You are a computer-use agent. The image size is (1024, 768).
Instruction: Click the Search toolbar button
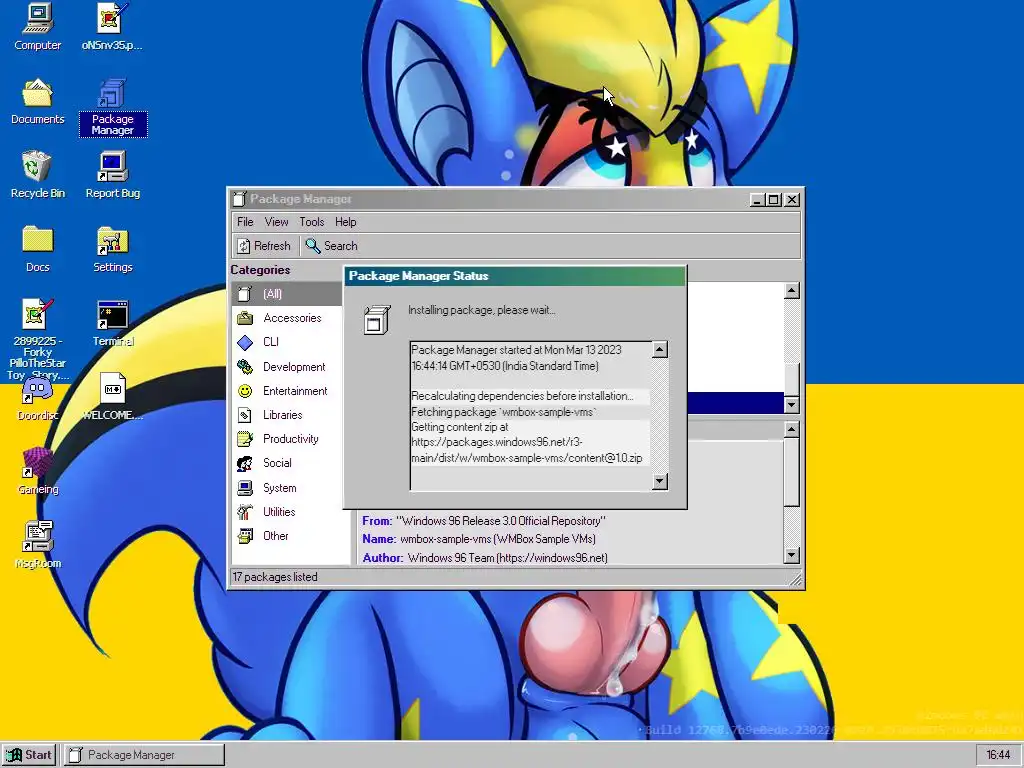tap(332, 246)
